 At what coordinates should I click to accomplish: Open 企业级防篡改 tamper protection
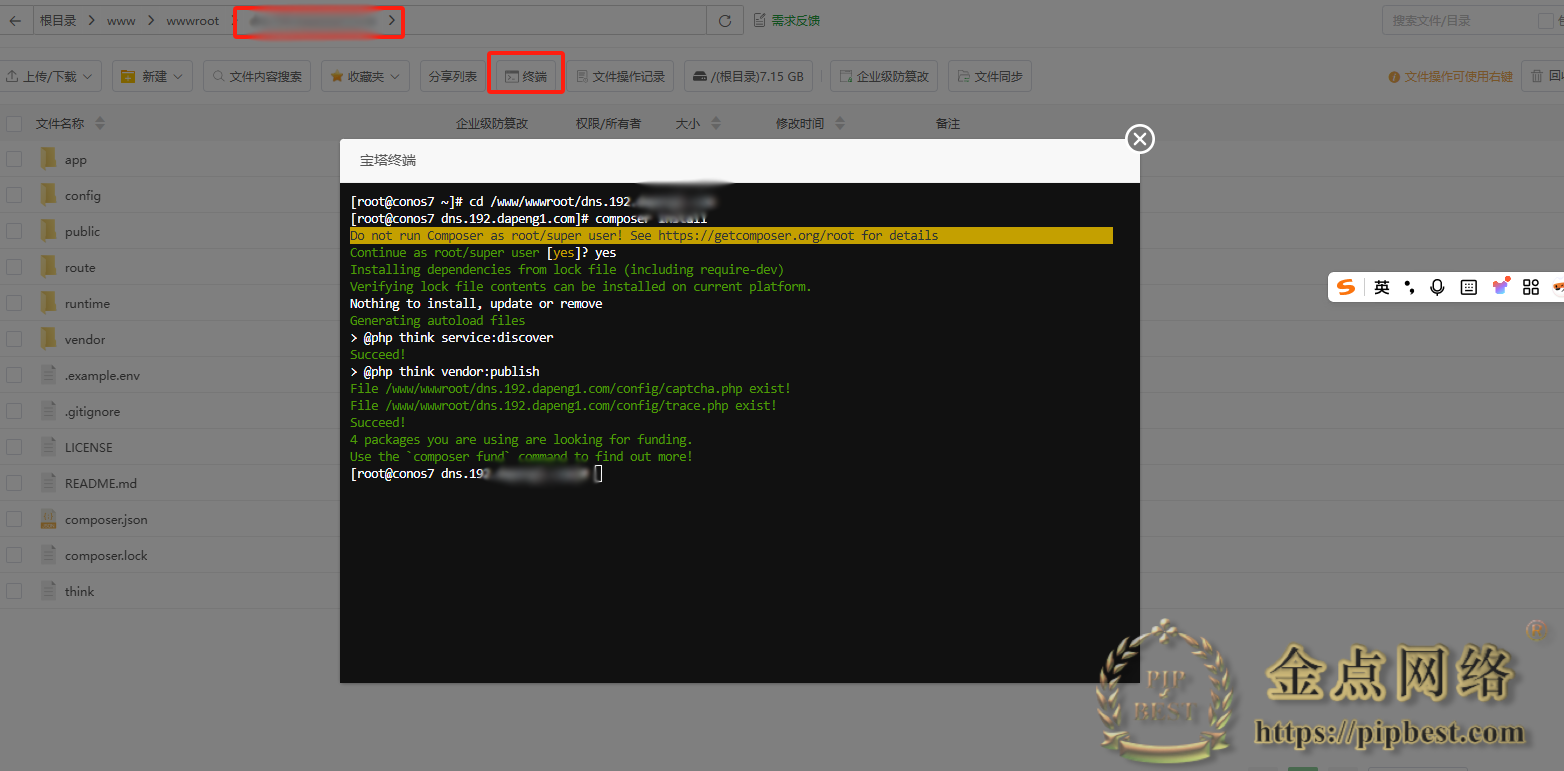pyautogui.click(x=883, y=75)
